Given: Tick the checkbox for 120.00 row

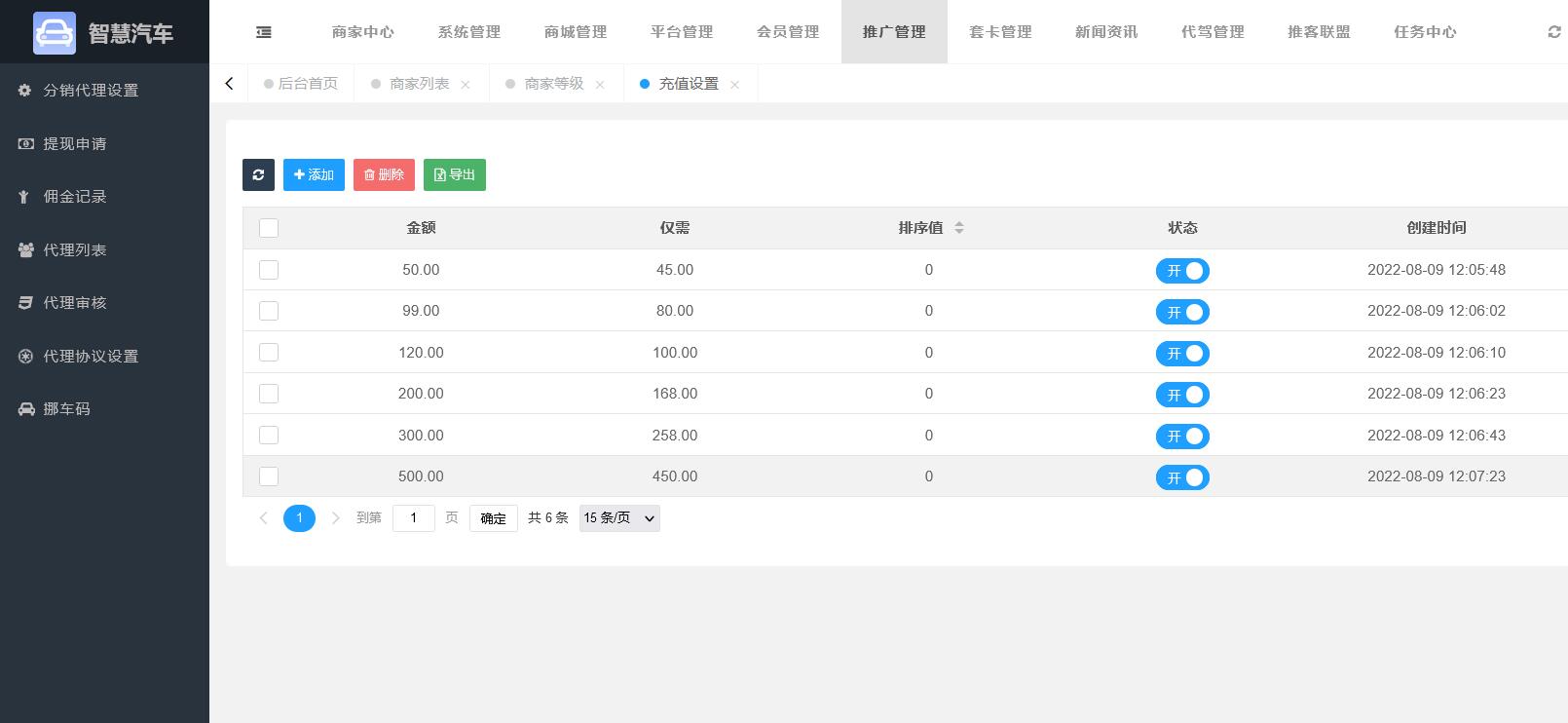Looking at the screenshot, I should click(269, 353).
